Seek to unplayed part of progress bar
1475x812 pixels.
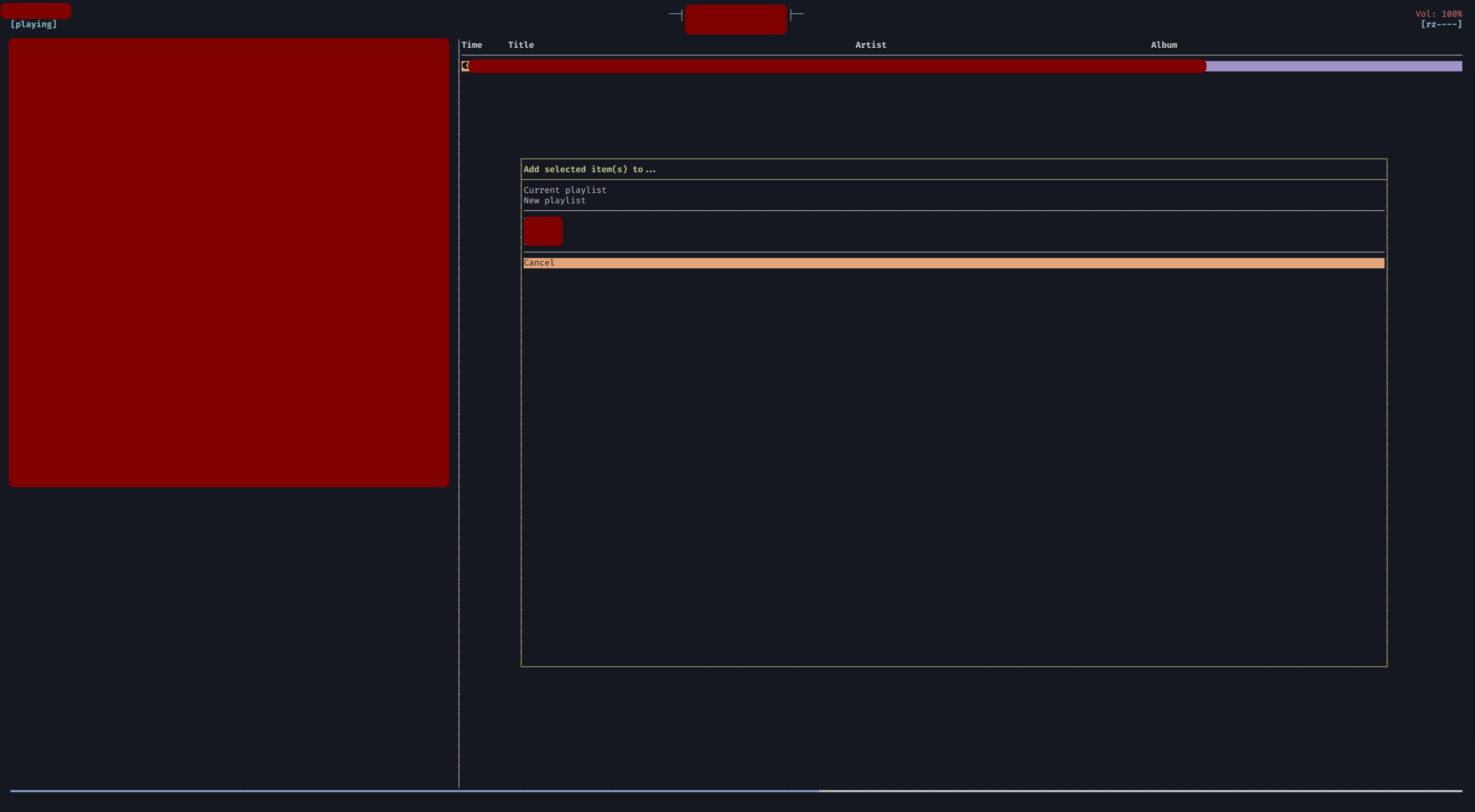point(1141,791)
